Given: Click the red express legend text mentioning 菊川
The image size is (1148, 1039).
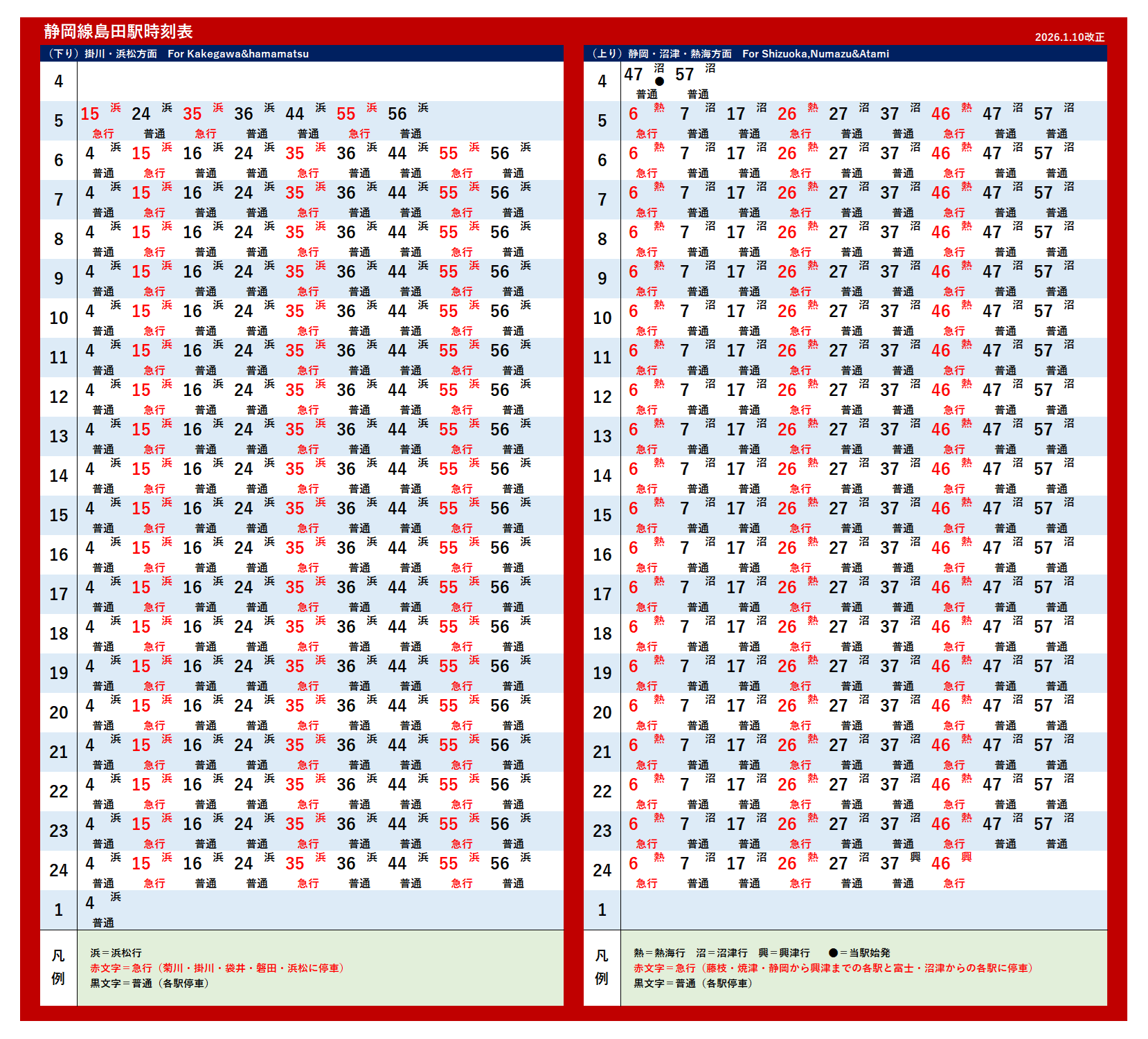Looking at the screenshot, I should pyautogui.click(x=217, y=968).
